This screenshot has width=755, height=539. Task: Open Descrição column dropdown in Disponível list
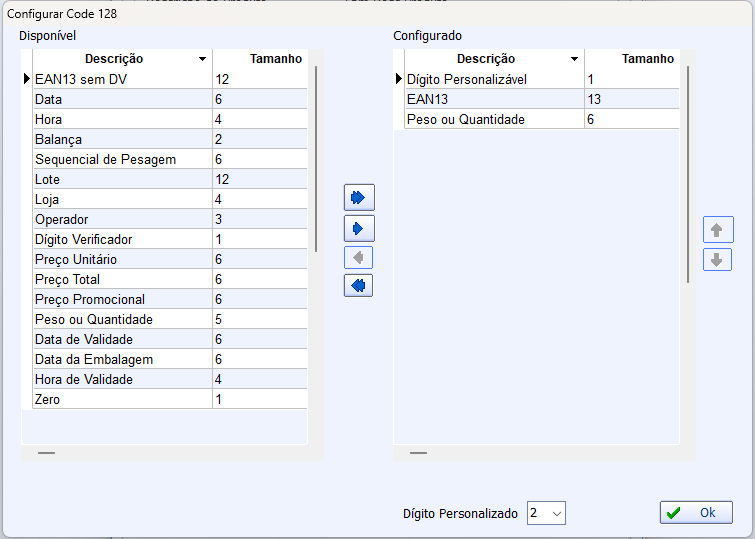pyautogui.click(x=203, y=60)
